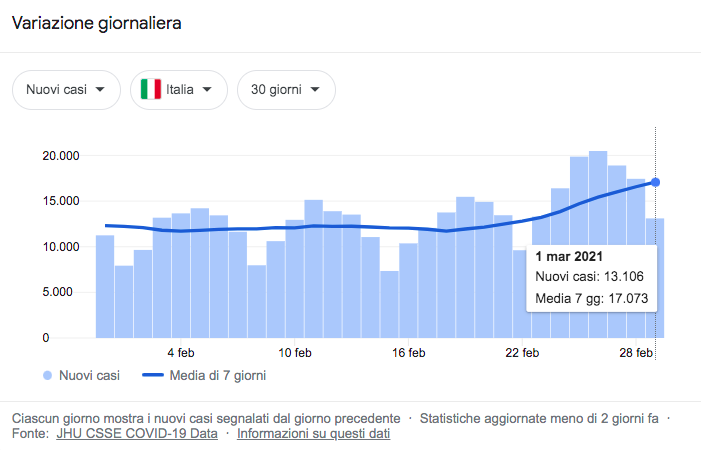
Task: Click the first bar on the left
Action: click(x=105, y=286)
